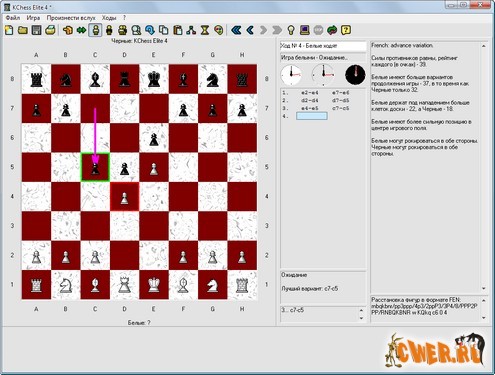
Task: Click the hourglass clock icon
Action: coord(205,30)
